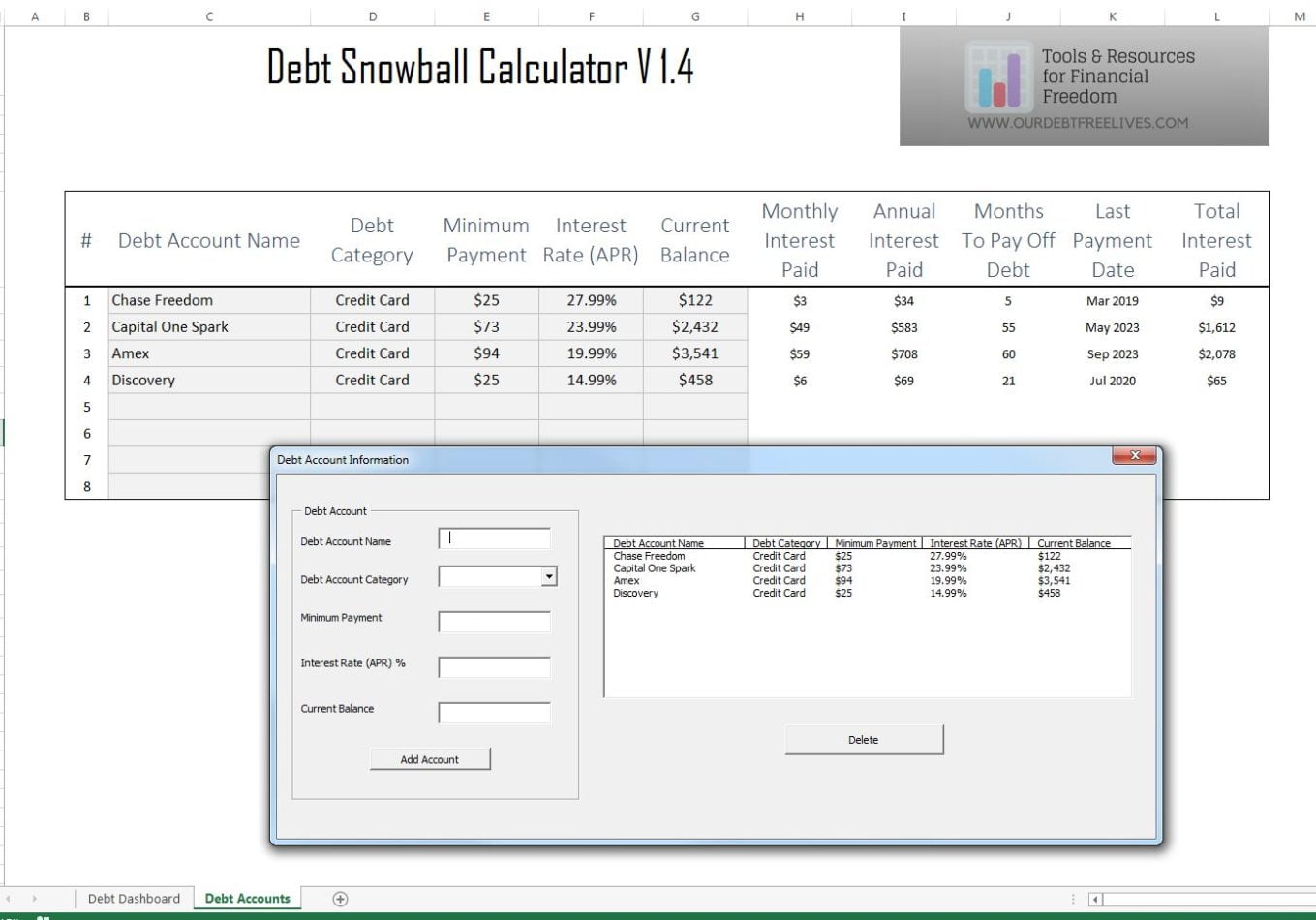Click the May 2023 last payment date
1316x920 pixels.
coord(1113,327)
